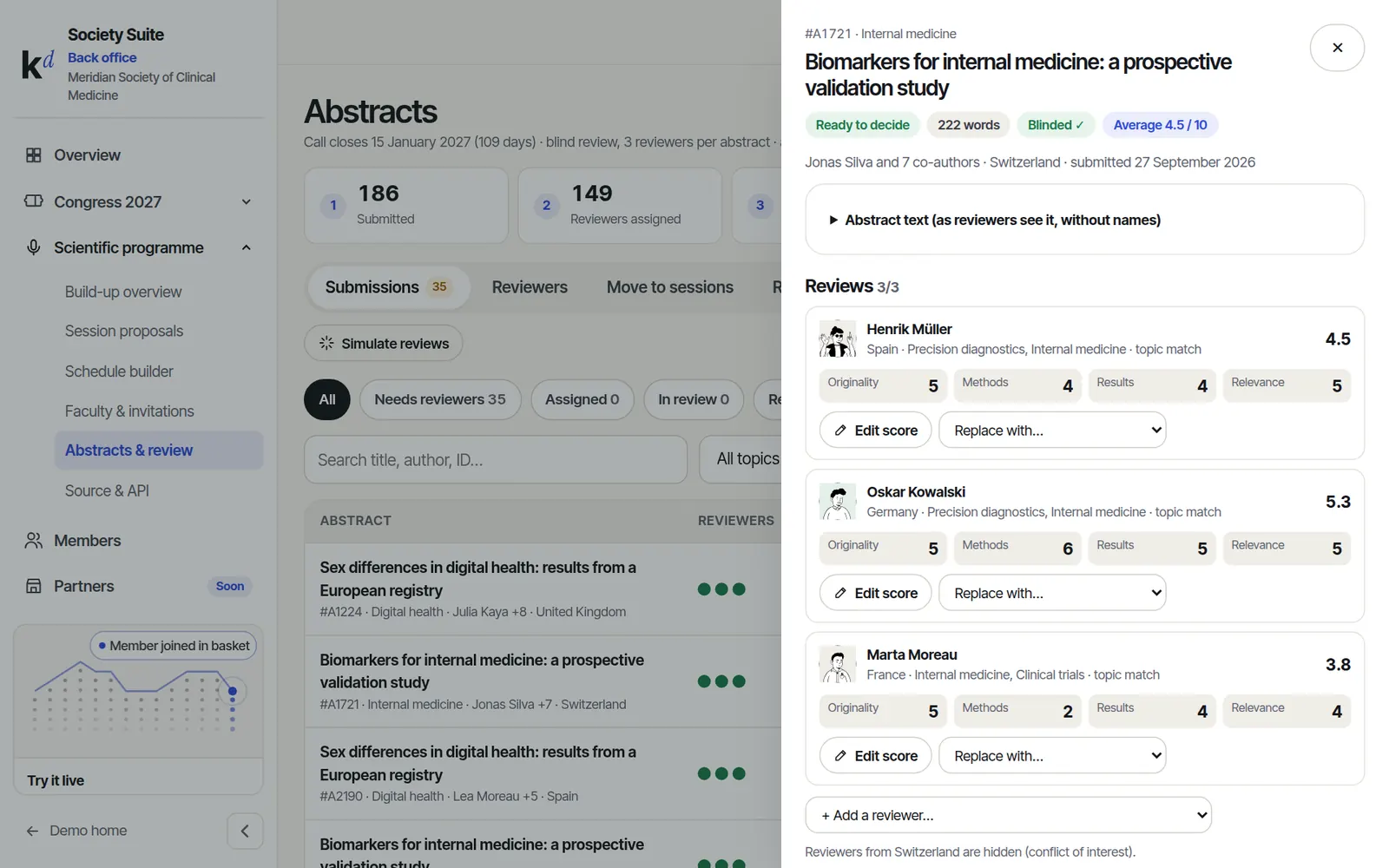The width and height of the screenshot is (1389, 868).
Task: Click Oskar Kowalski's avatar
Action: click(x=838, y=502)
